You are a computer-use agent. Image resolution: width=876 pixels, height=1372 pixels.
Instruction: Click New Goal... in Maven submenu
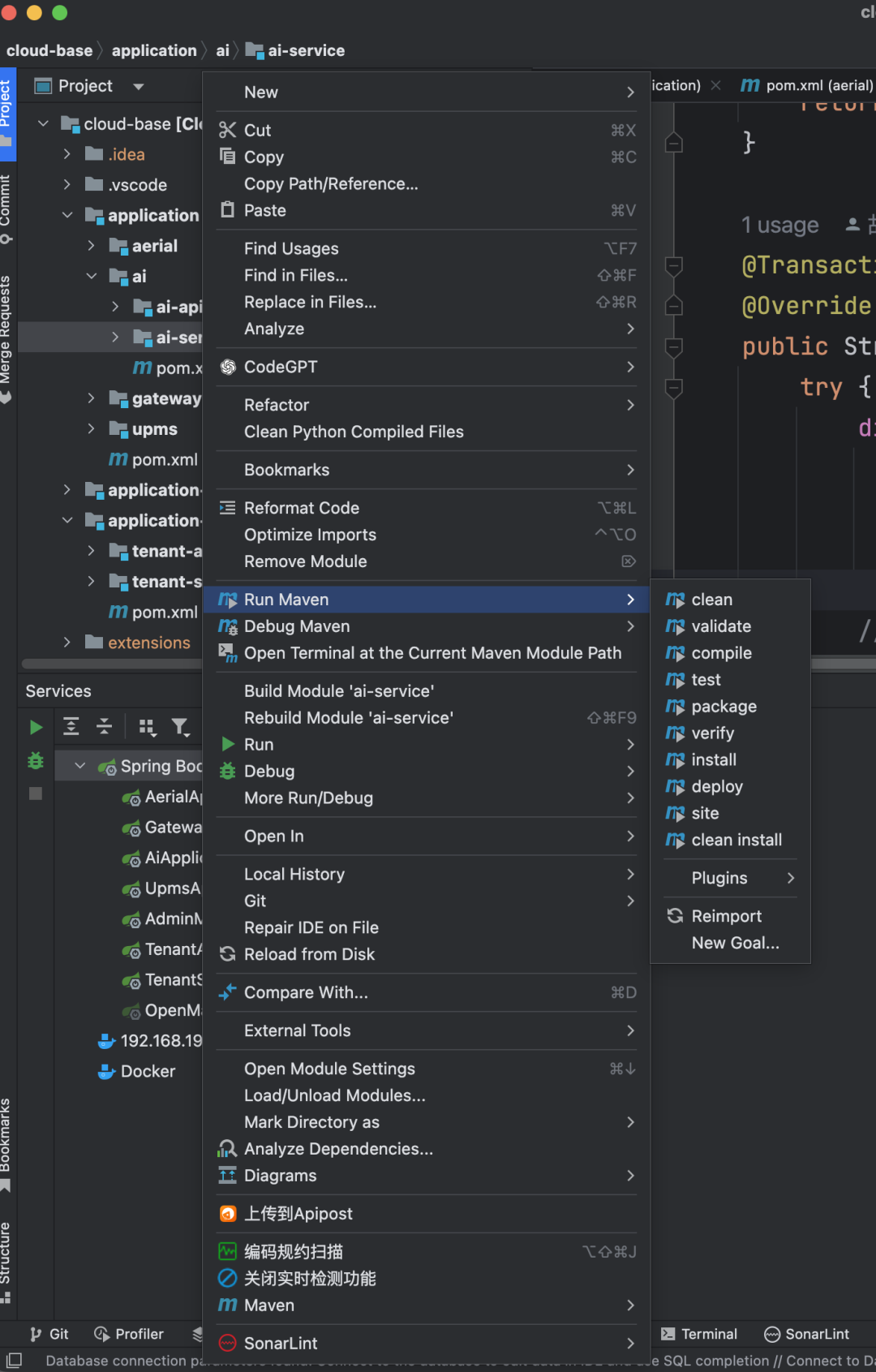735,943
